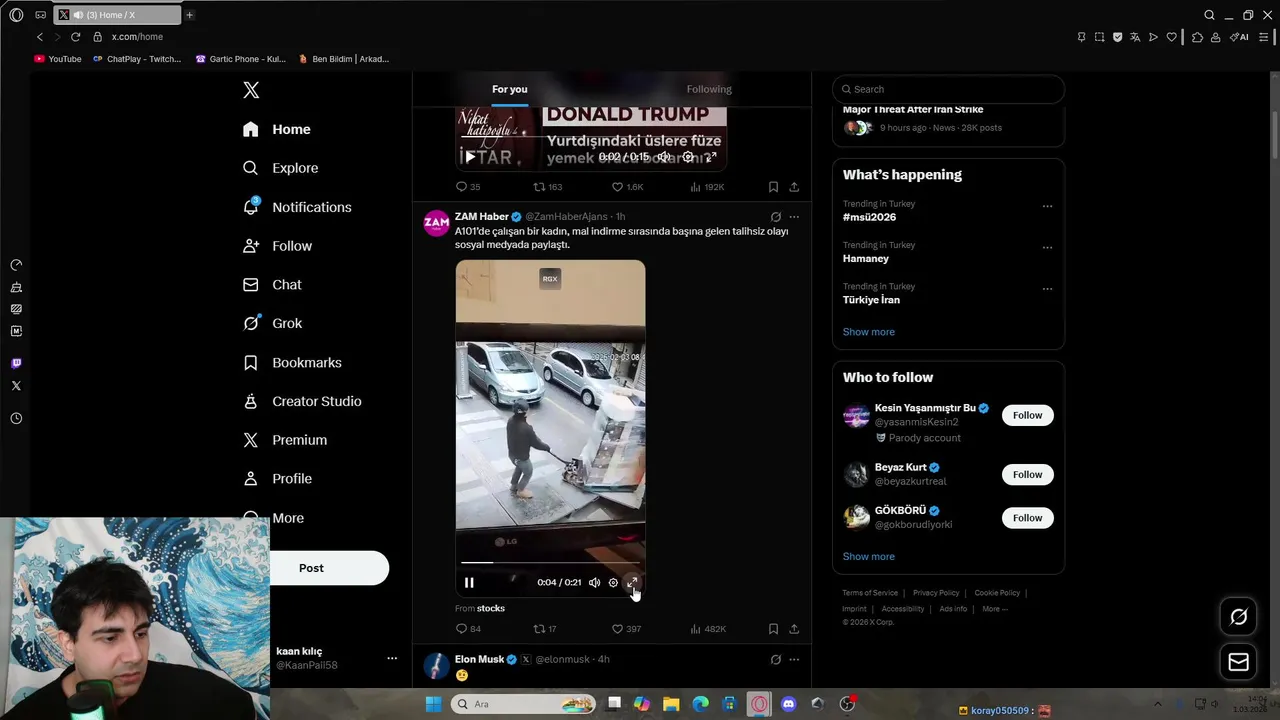Open Home from the left navigation
Screen dimensions: 1280x720
(x=277, y=129)
